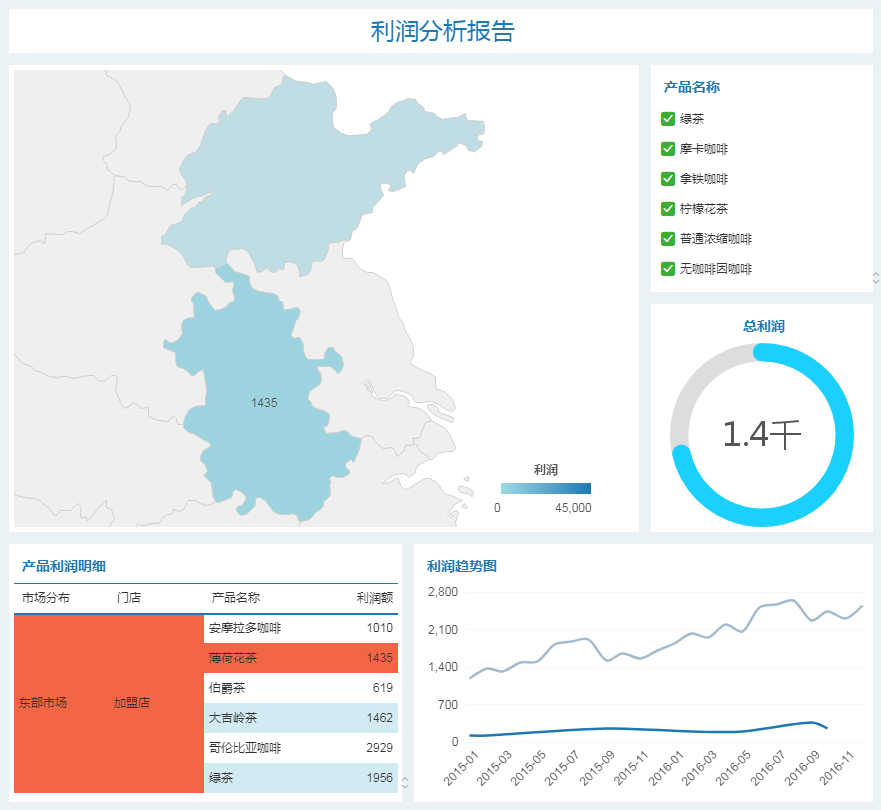Click the 利润 color gradient legend bar
This screenshot has height=810, width=881.
(x=546, y=488)
